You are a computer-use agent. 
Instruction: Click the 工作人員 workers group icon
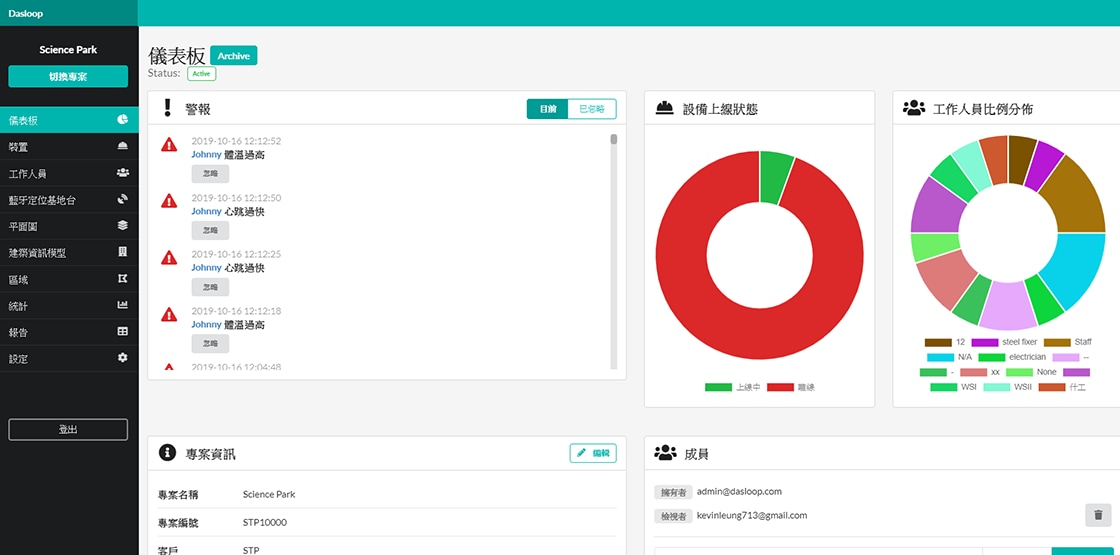pos(122,173)
